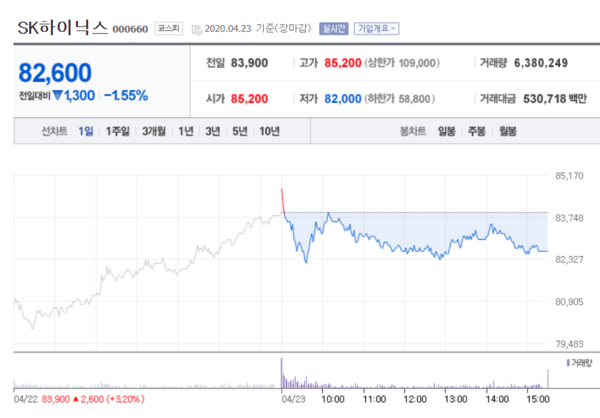Click the 12:00 time axis label
The image size is (600, 418).
(x=415, y=399)
